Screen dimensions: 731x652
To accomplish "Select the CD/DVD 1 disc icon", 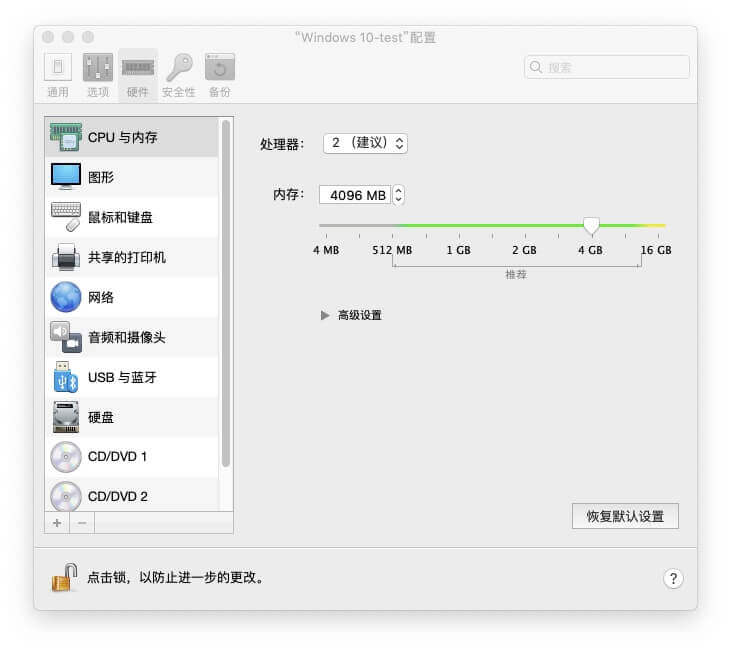I will tap(66, 457).
